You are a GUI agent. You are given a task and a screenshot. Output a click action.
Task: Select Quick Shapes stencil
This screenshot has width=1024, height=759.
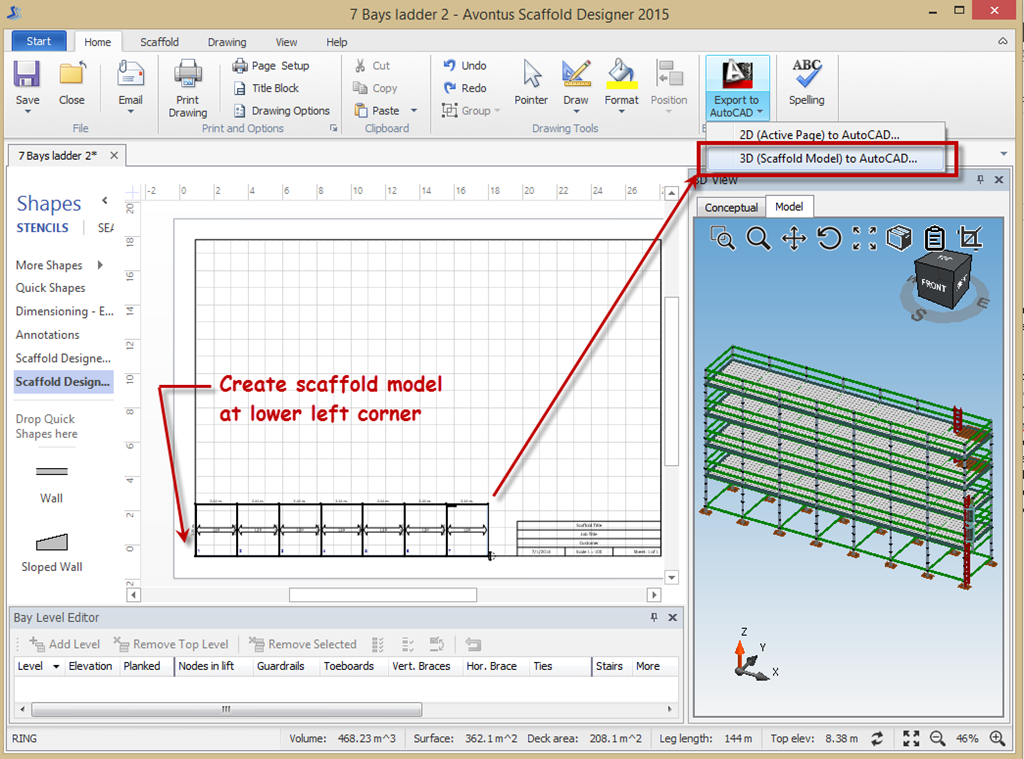[x=50, y=288]
